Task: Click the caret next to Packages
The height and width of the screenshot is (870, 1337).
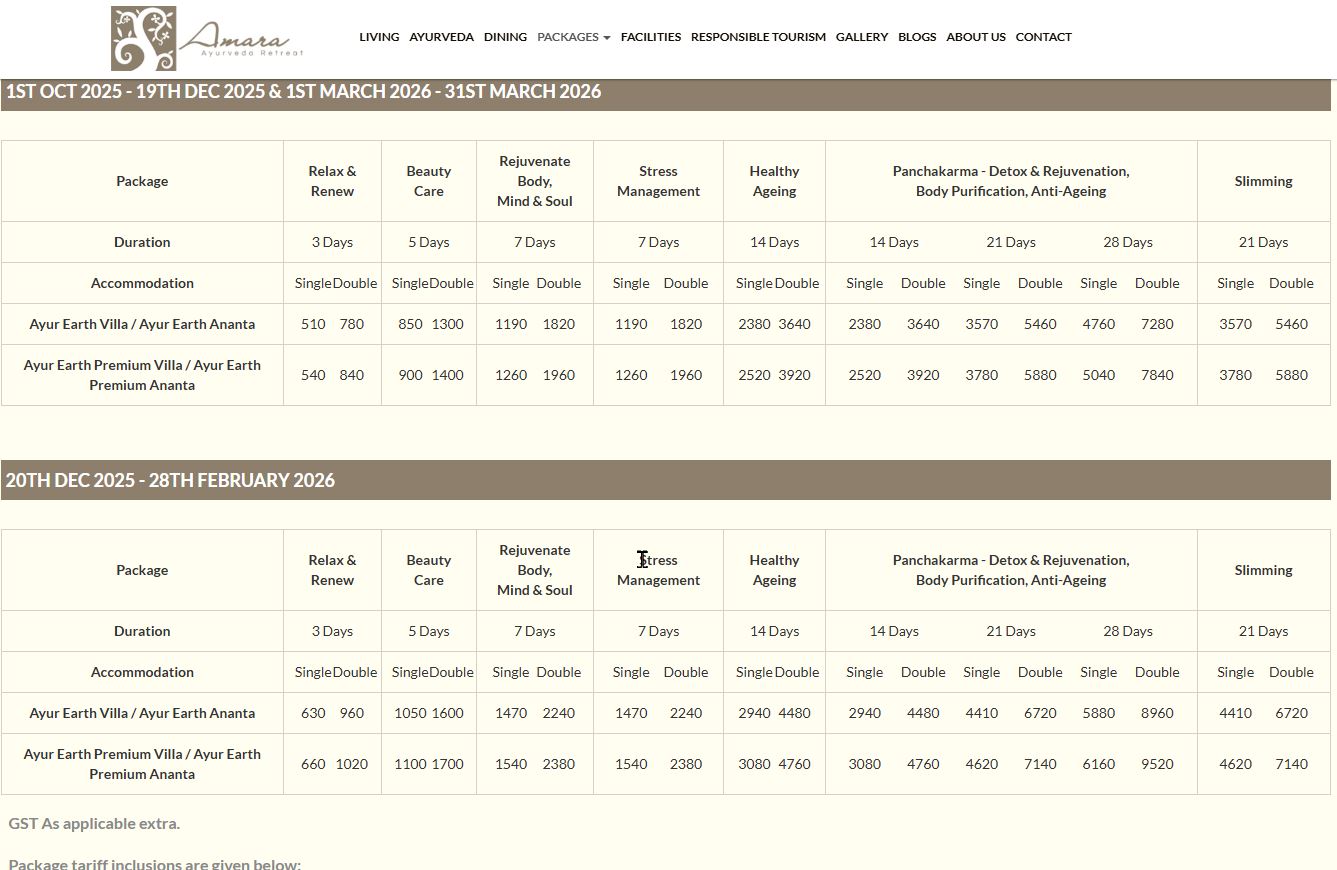Action: (x=607, y=38)
